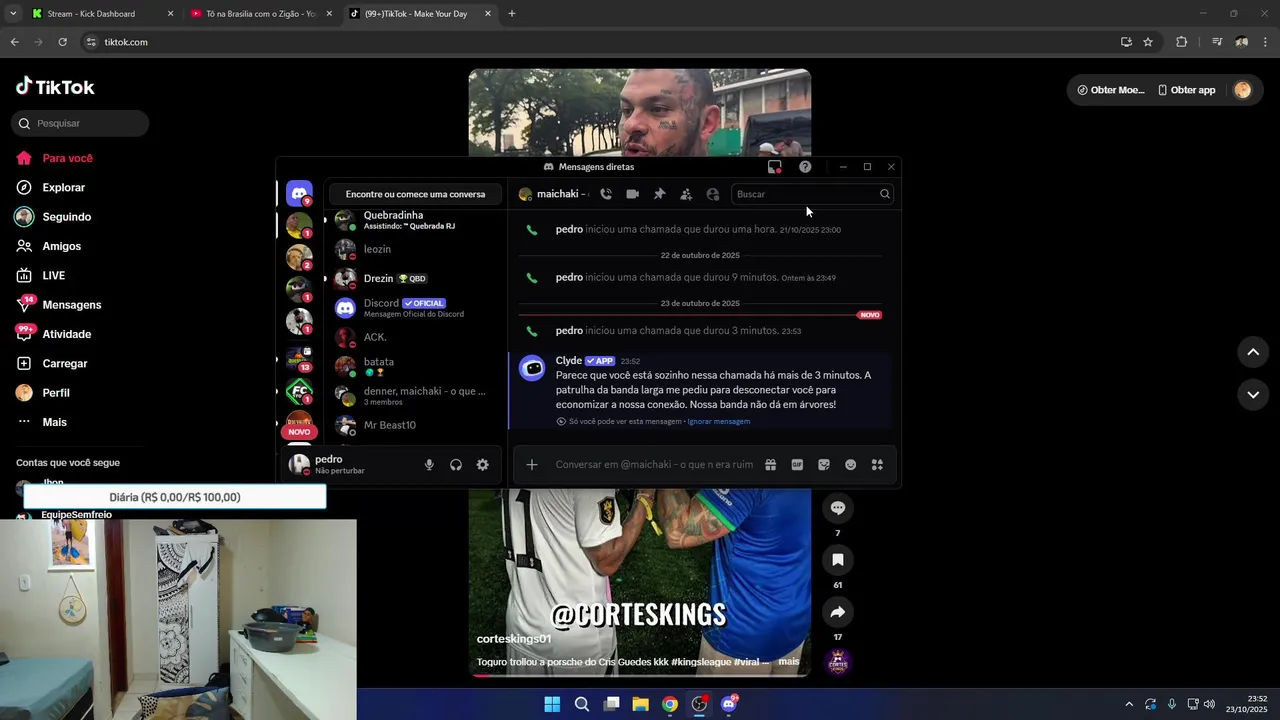The width and height of the screenshot is (1280, 720).
Task: Open TikTok Explorar page
Action: pyautogui.click(x=63, y=187)
